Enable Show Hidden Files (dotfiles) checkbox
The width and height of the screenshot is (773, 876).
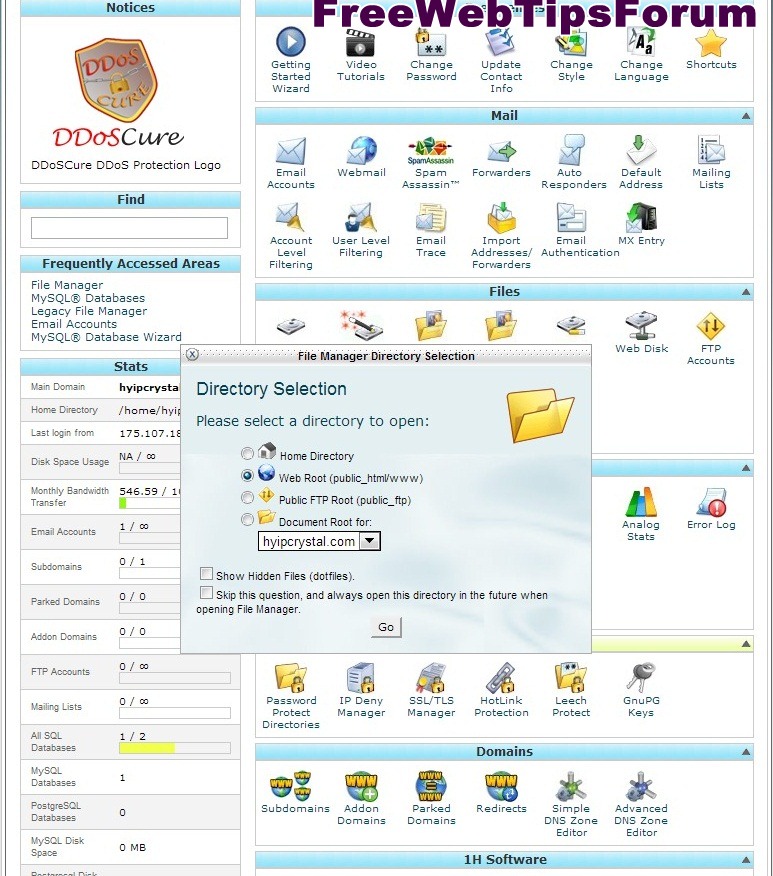(x=207, y=574)
